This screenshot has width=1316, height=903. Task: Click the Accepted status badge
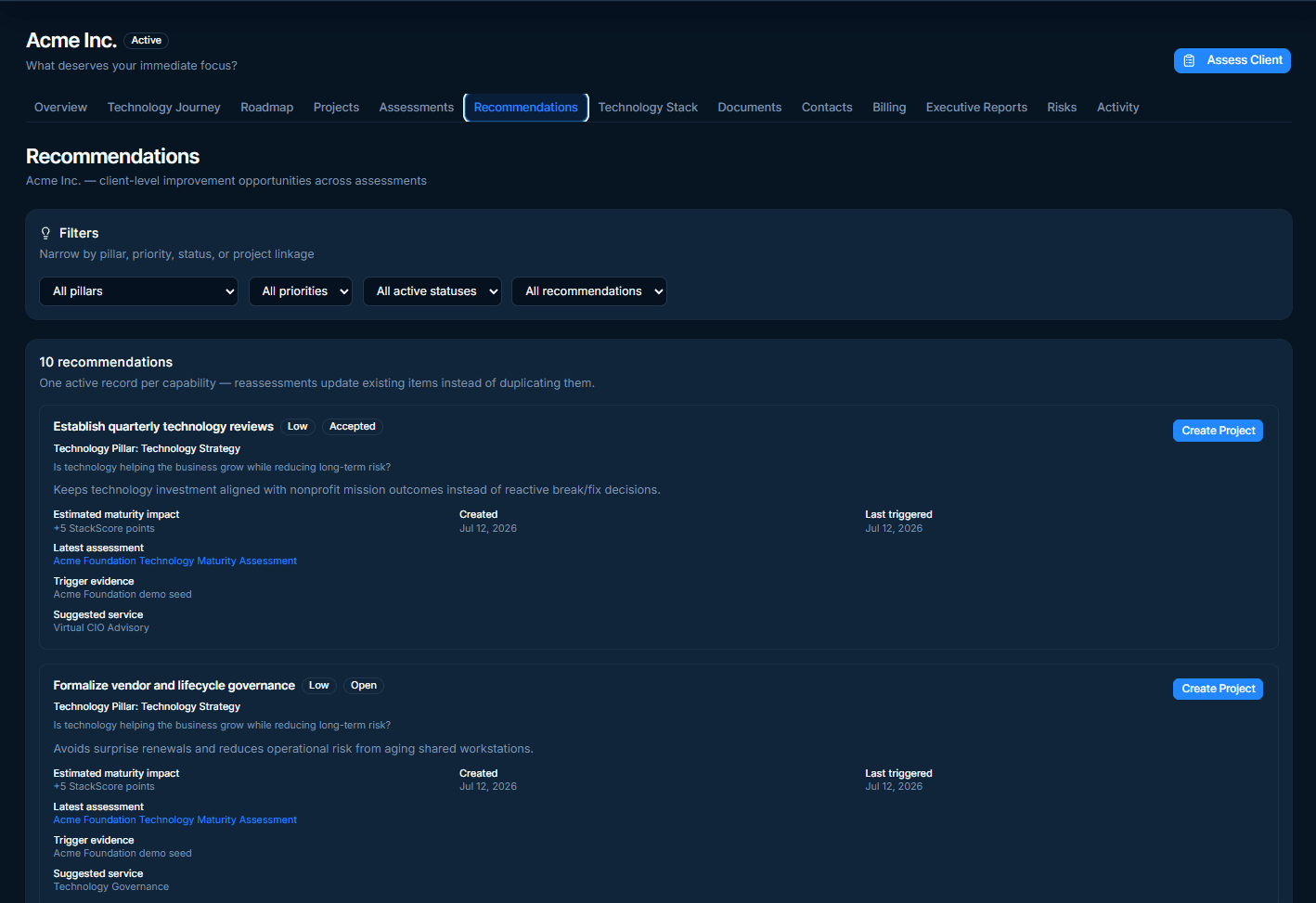click(x=353, y=427)
